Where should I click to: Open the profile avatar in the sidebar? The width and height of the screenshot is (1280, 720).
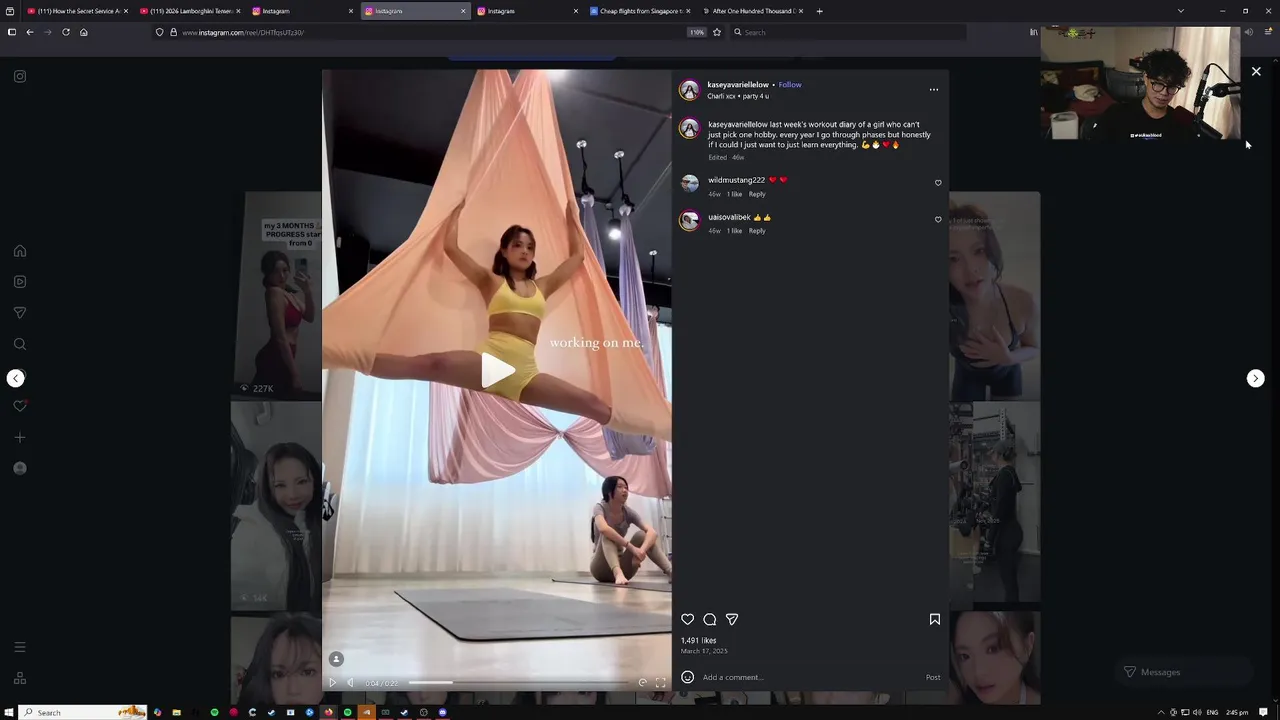tap(20, 468)
